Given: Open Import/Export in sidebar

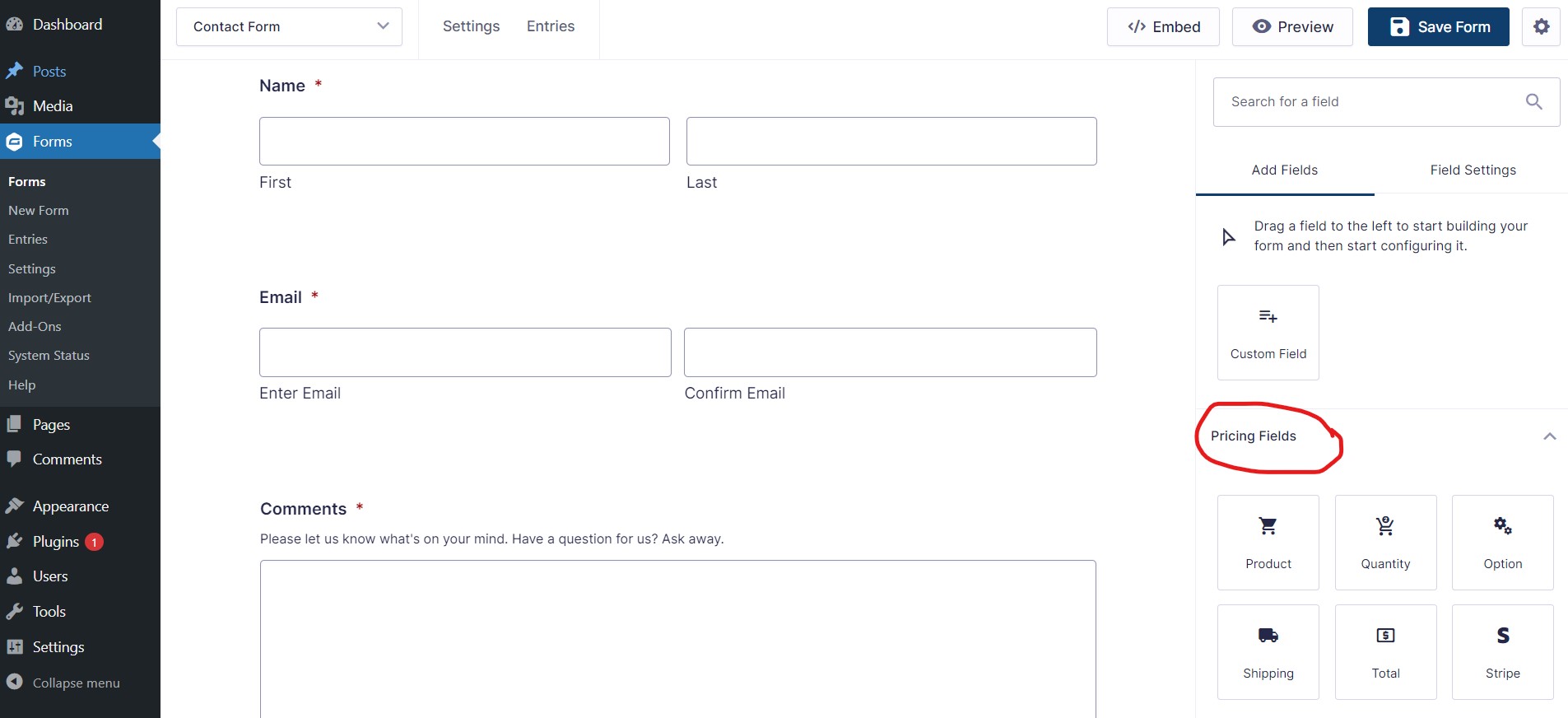Looking at the screenshot, I should [x=49, y=298].
